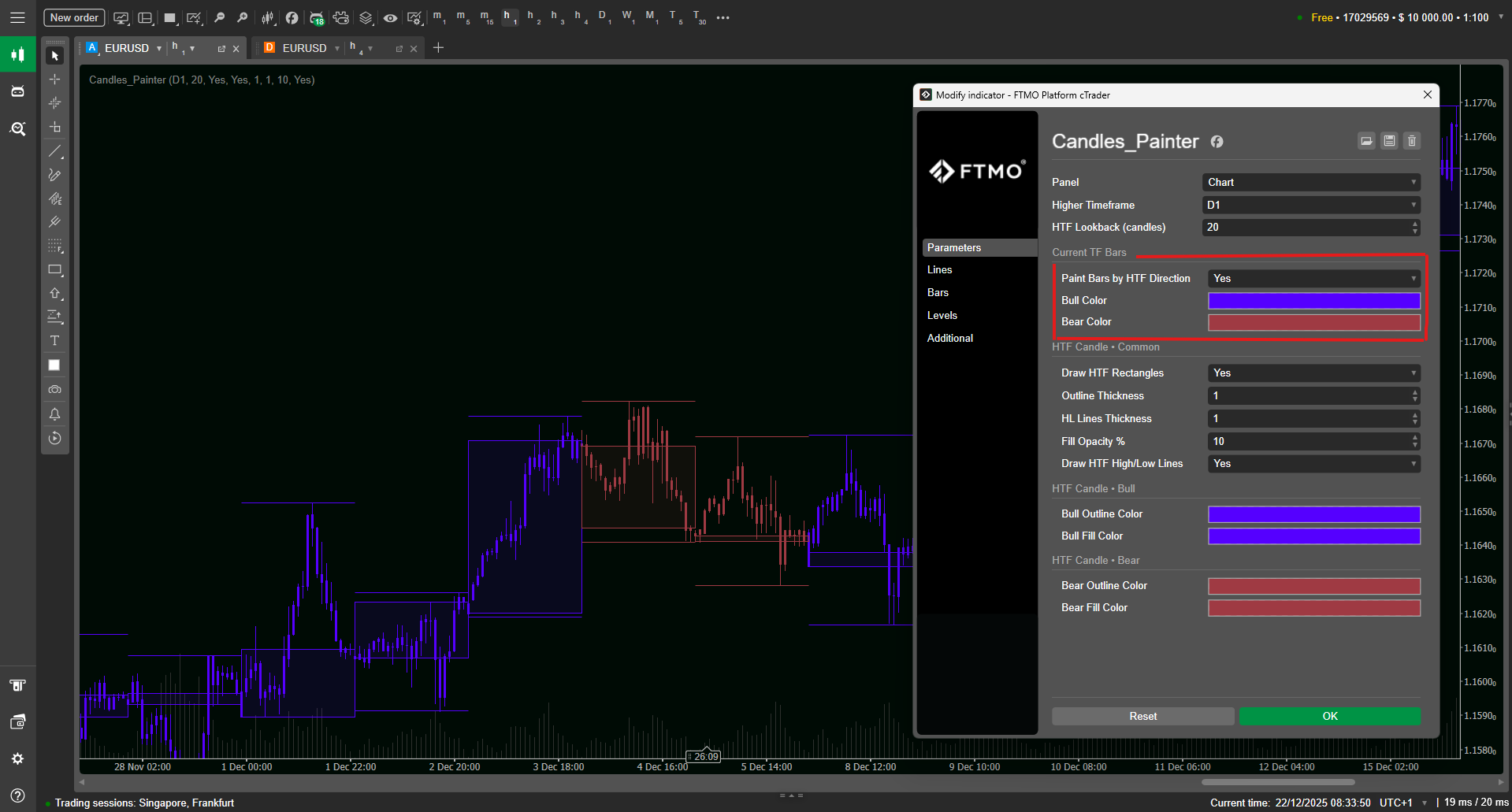Toggle the Draw HTF Rectangles setting

(x=1313, y=373)
